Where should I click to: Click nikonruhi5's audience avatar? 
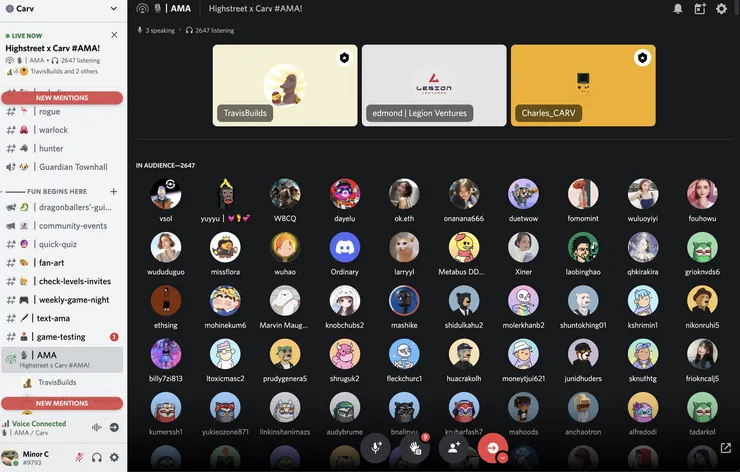pyautogui.click(x=702, y=300)
